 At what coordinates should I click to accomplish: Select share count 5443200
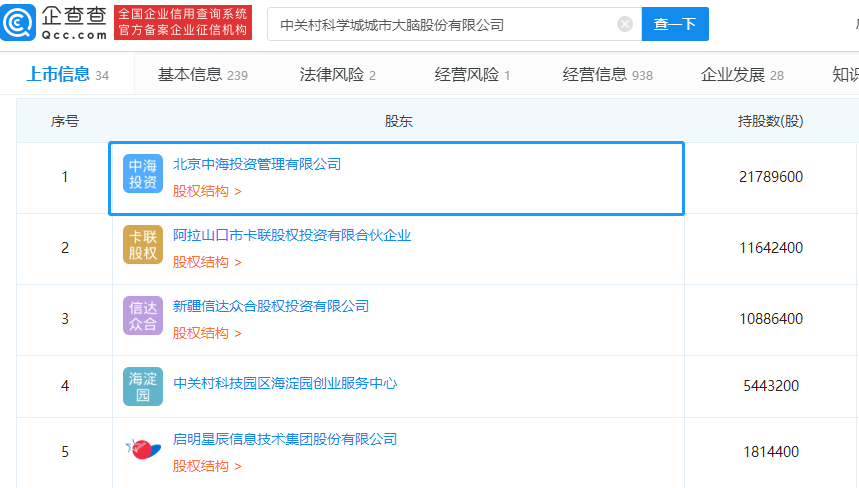(x=771, y=386)
